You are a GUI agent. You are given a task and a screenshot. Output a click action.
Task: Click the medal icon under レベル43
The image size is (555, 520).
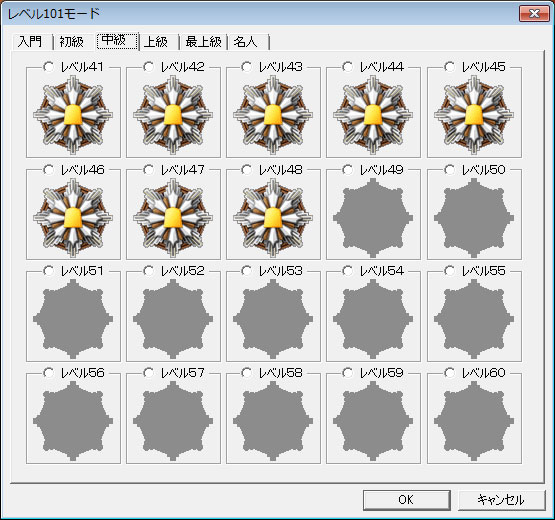click(273, 115)
